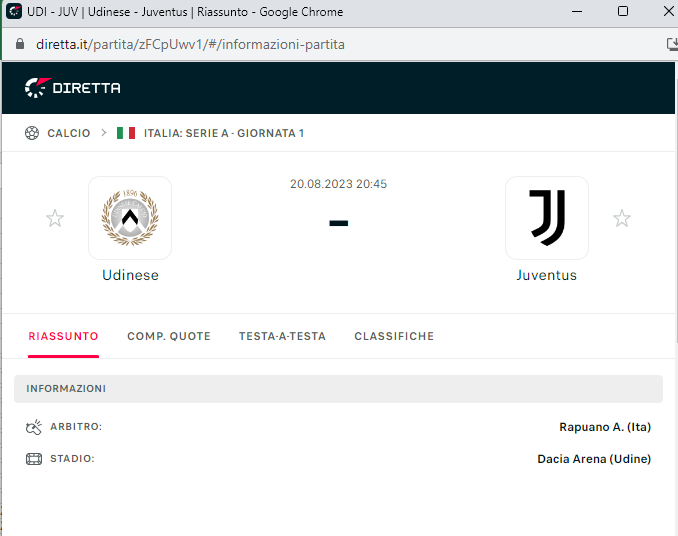The height and width of the screenshot is (536, 678).
Task: Go to Calcio breadcrumb link
Action: pyautogui.click(x=68, y=133)
